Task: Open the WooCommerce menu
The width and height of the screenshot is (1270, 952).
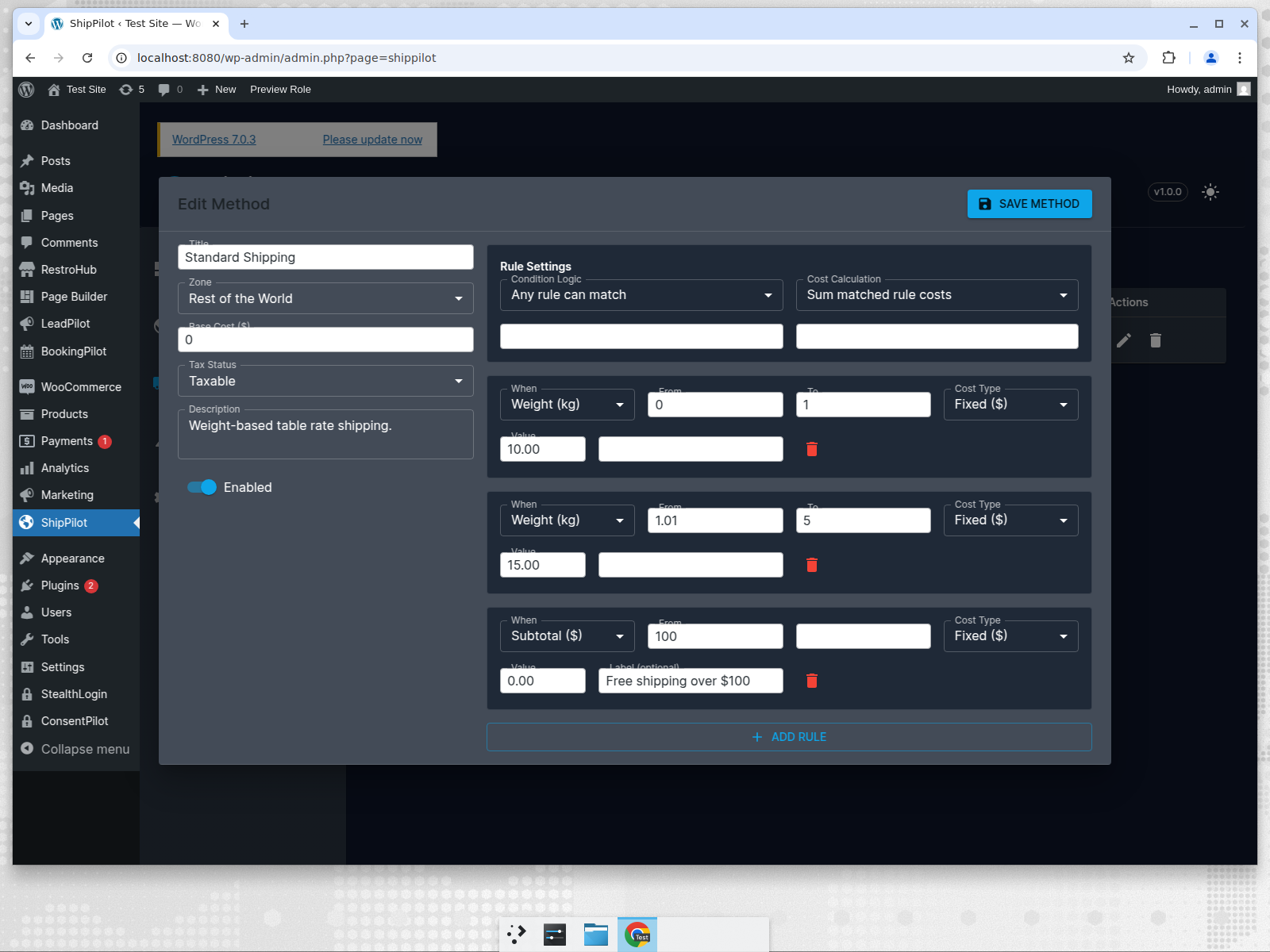Action: pyautogui.click(x=76, y=387)
